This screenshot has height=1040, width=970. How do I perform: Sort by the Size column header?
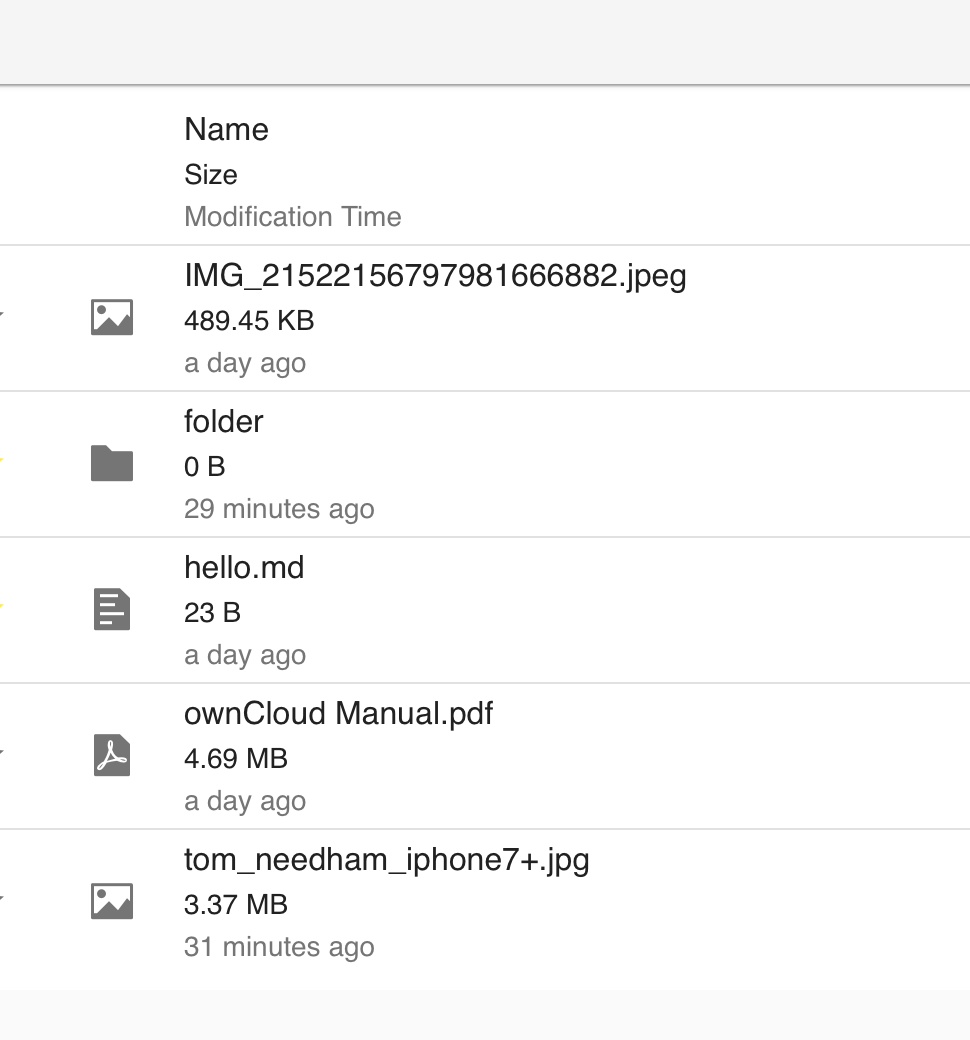[211, 175]
